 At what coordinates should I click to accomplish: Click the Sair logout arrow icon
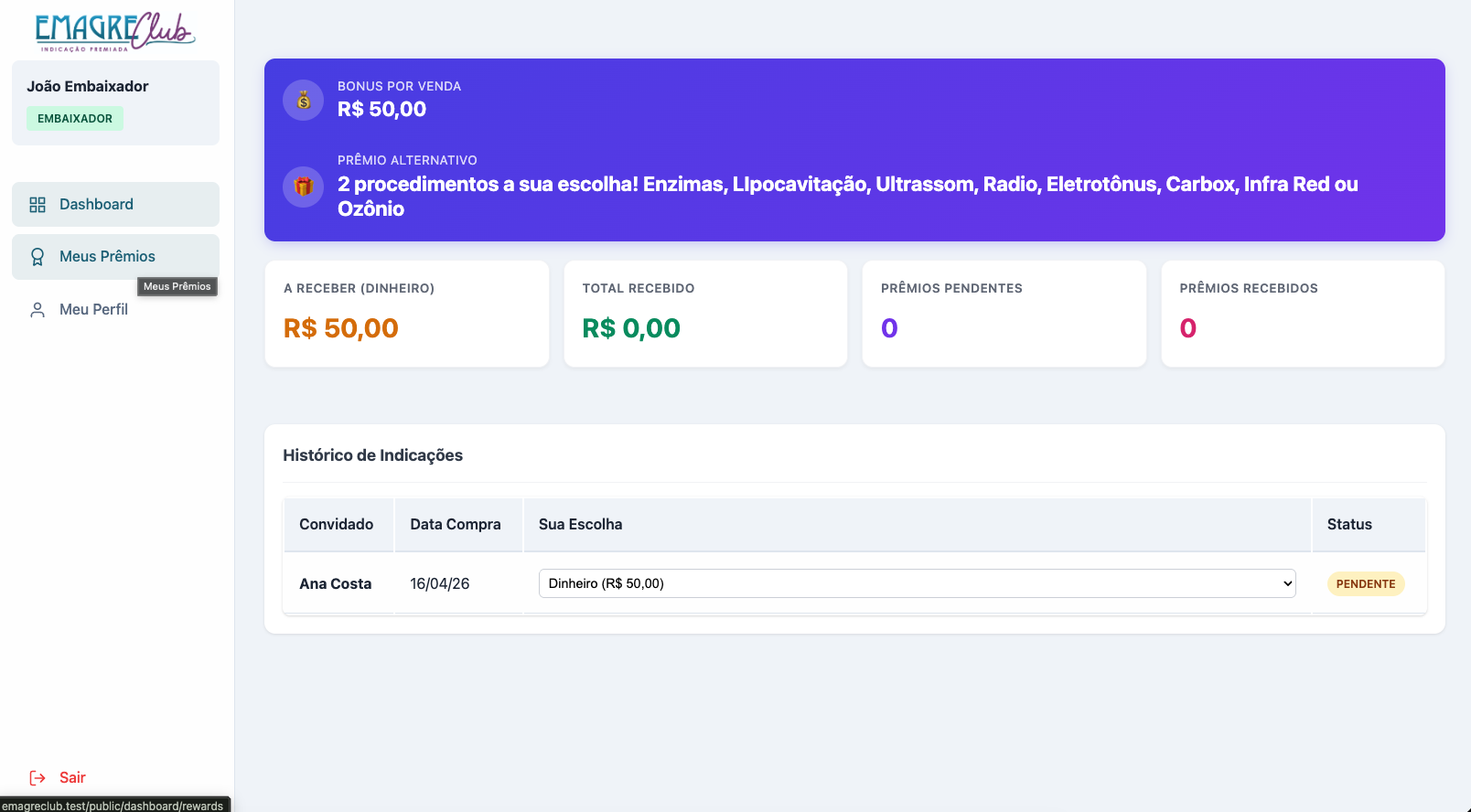[38, 778]
